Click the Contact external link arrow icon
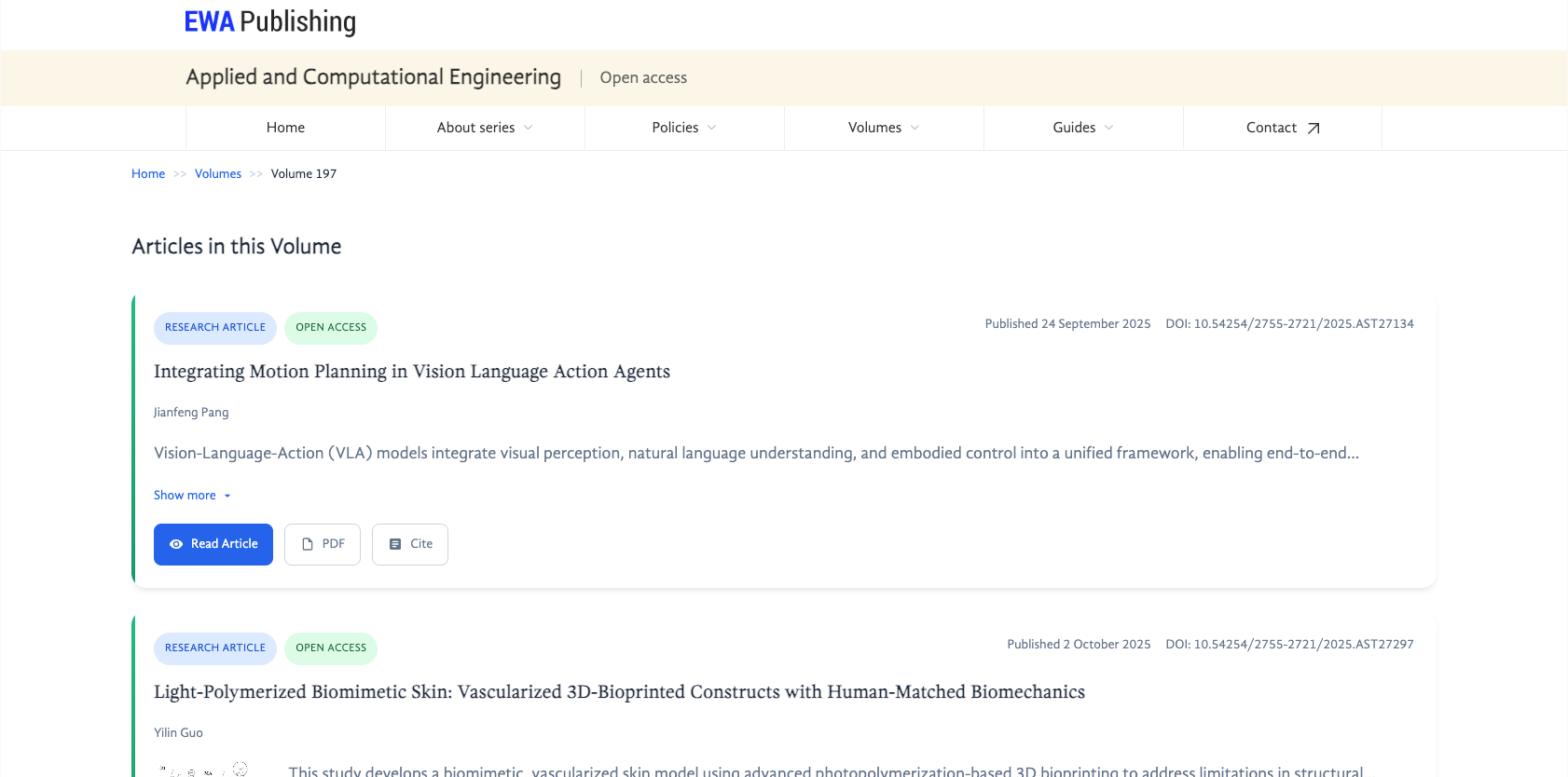The width and height of the screenshot is (1568, 777). pyautogui.click(x=1314, y=129)
